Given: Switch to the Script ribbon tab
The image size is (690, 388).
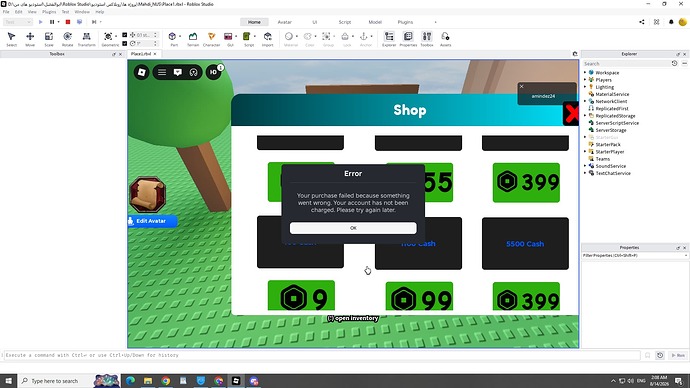Looking at the screenshot, I should 345,22.
